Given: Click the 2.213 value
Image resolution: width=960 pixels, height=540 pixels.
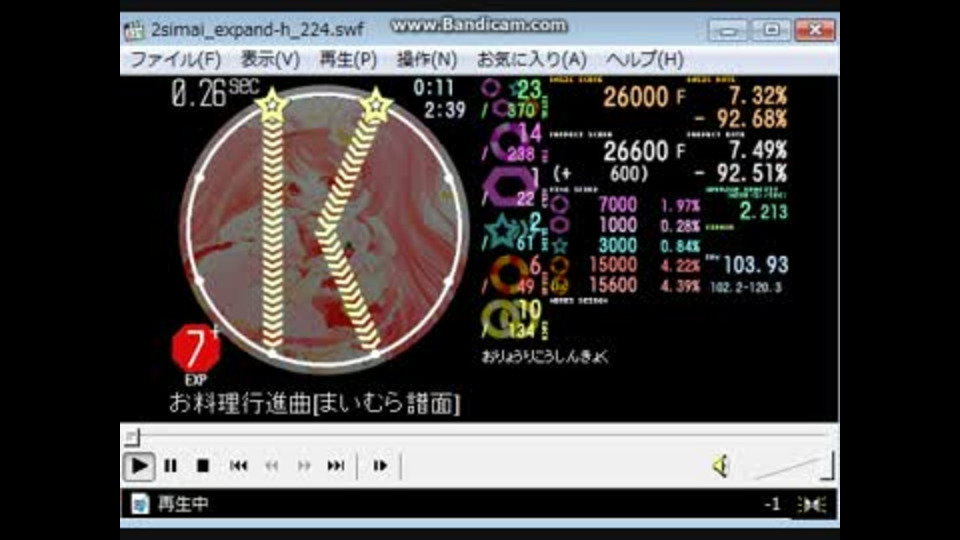Looking at the screenshot, I should coord(763,211).
